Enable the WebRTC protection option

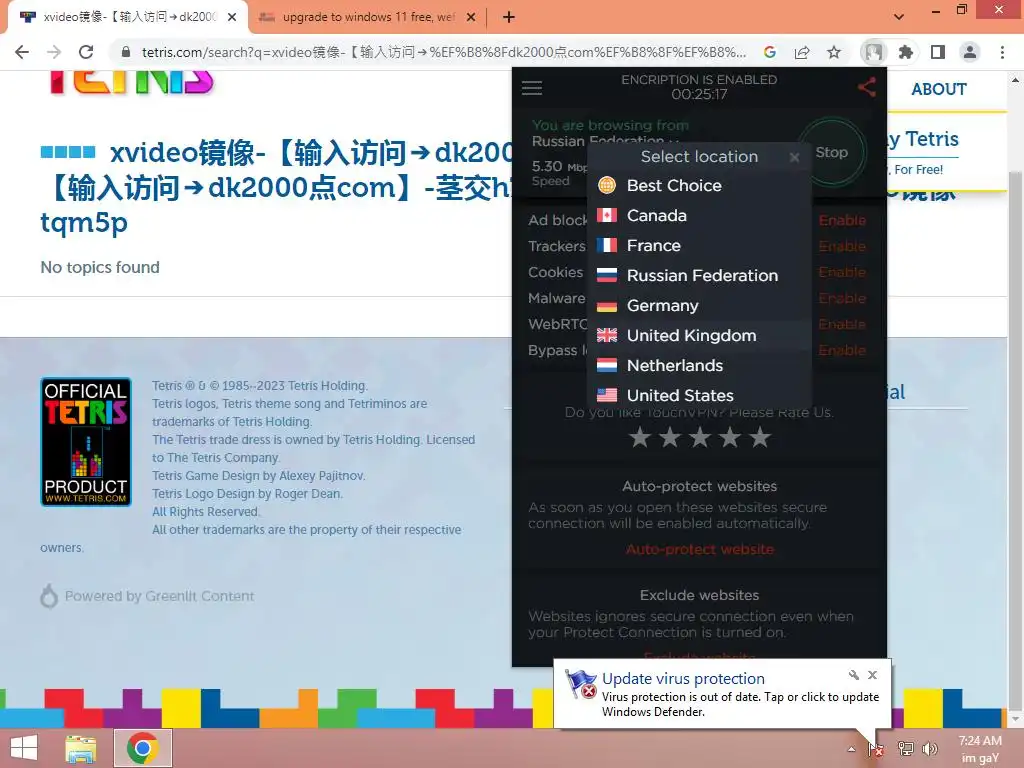coord(842,325)
